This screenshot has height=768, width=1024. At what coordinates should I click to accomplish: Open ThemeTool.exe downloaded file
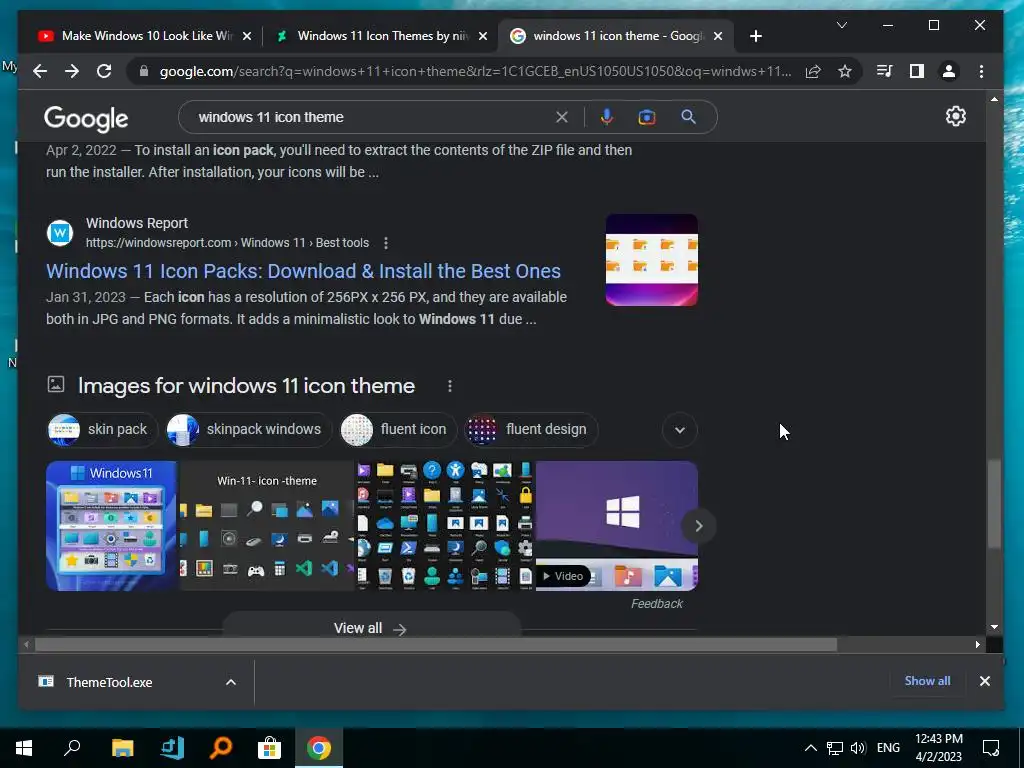coord(108,682)
